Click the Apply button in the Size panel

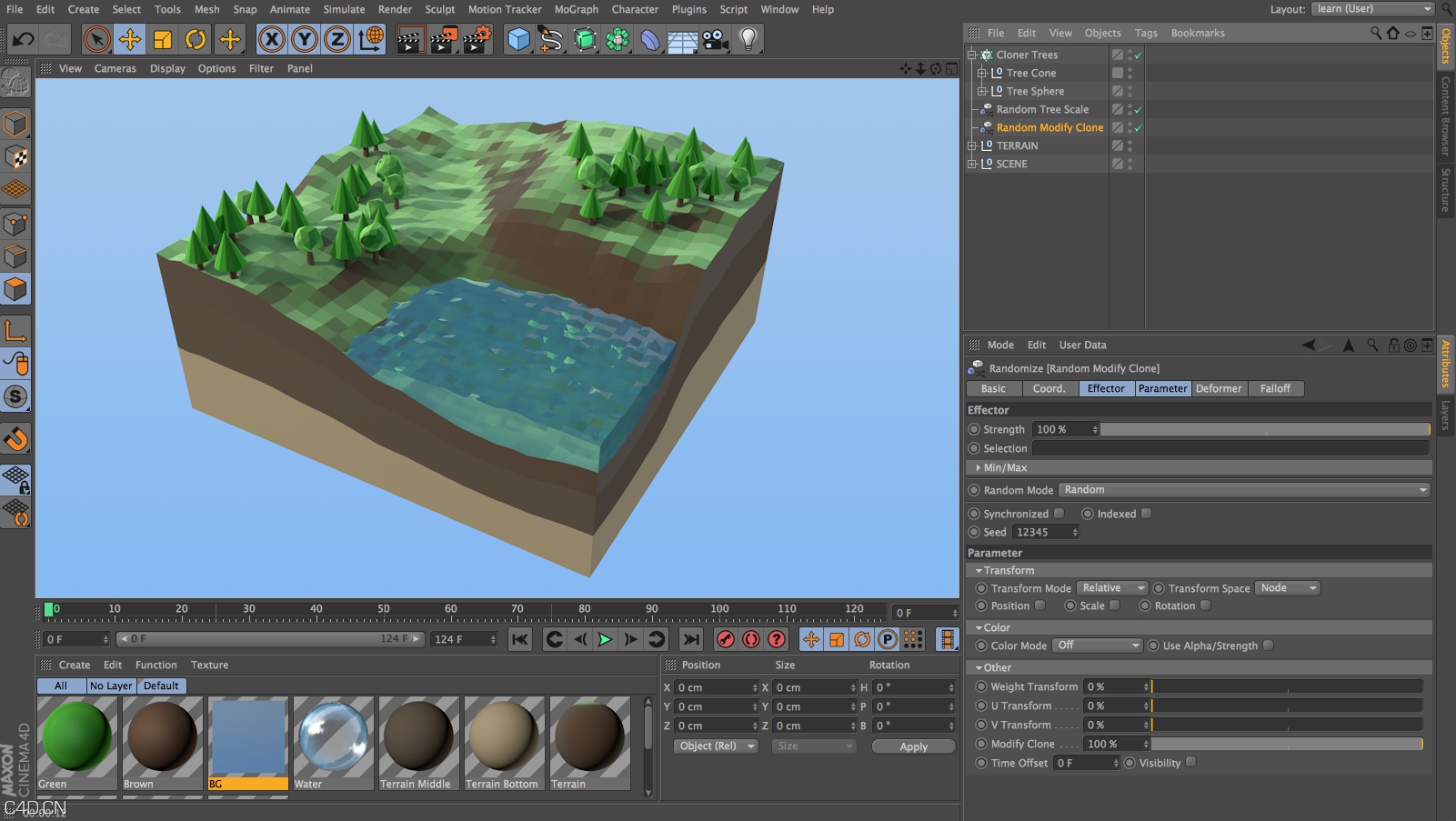pyautogui.click(x=913, y=746)
